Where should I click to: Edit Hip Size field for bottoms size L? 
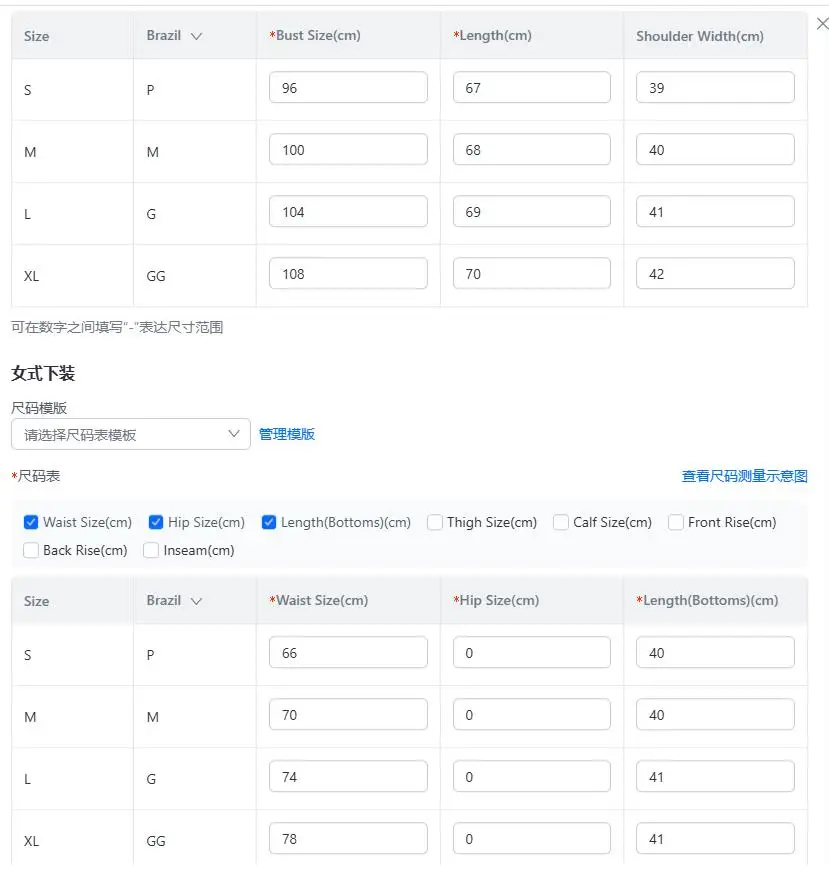[532, 777]
